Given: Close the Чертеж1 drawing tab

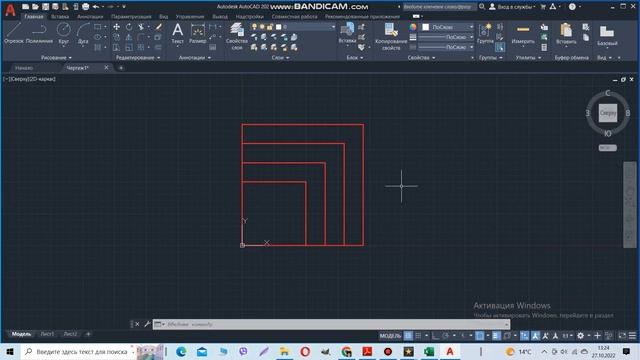Looking at the screenshot, I should [107, 67].
